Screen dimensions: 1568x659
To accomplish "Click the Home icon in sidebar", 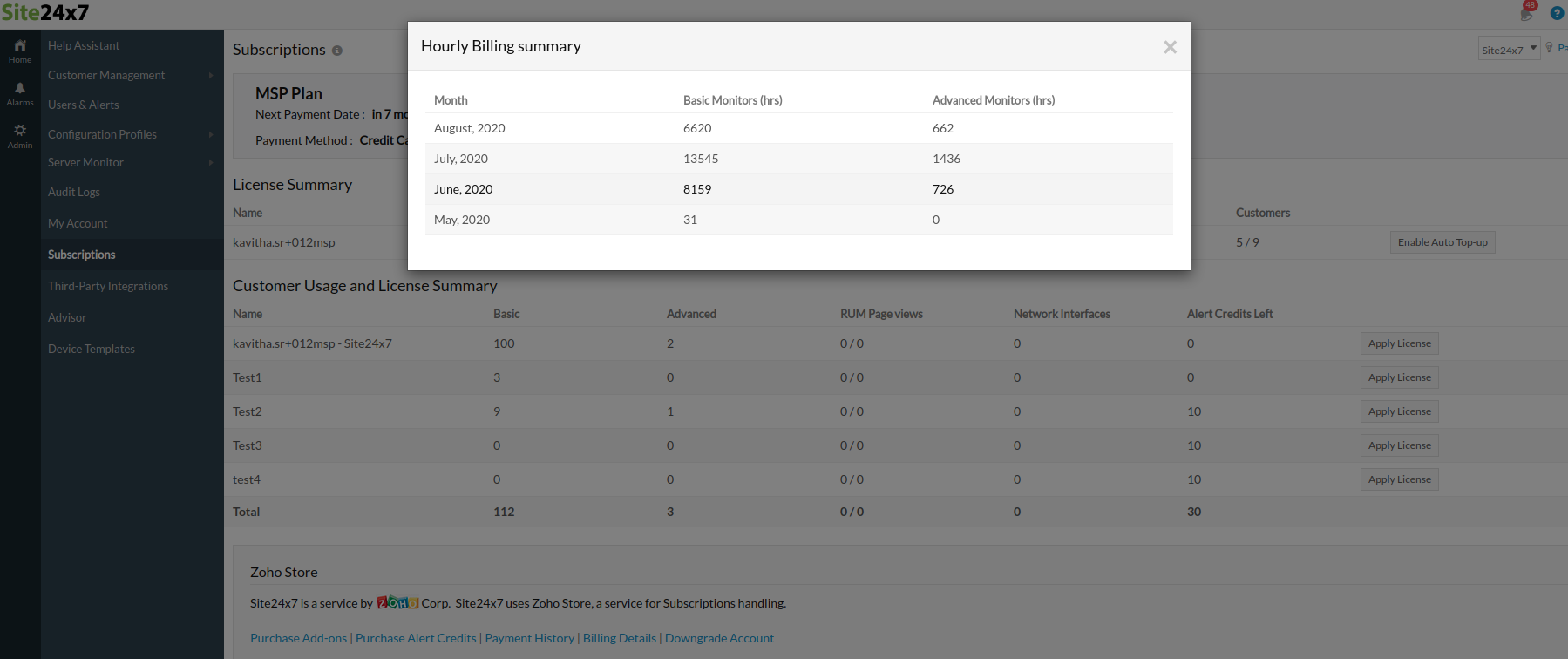I will [x=20, y=51].
